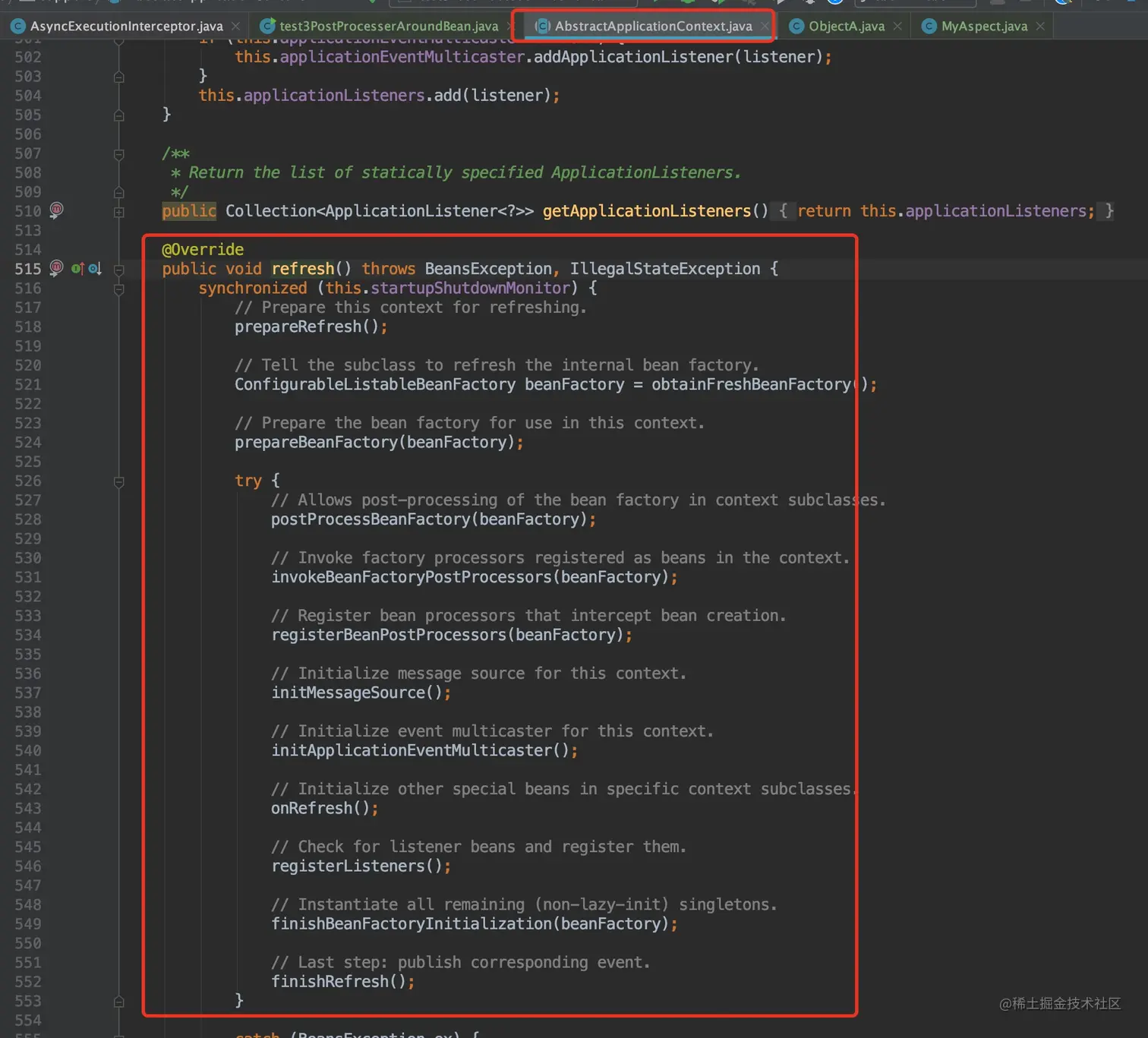Close the ObjectA.java tab

897,26
